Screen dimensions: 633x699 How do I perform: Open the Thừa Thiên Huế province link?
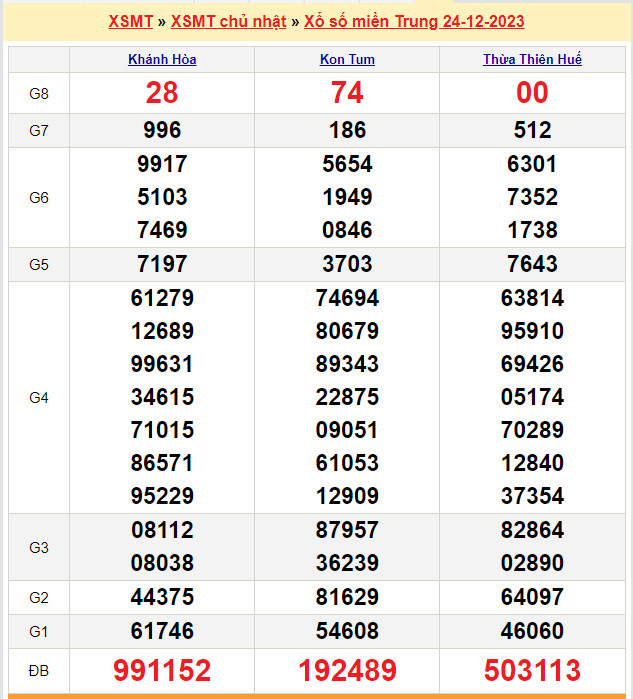coord(532,60)
